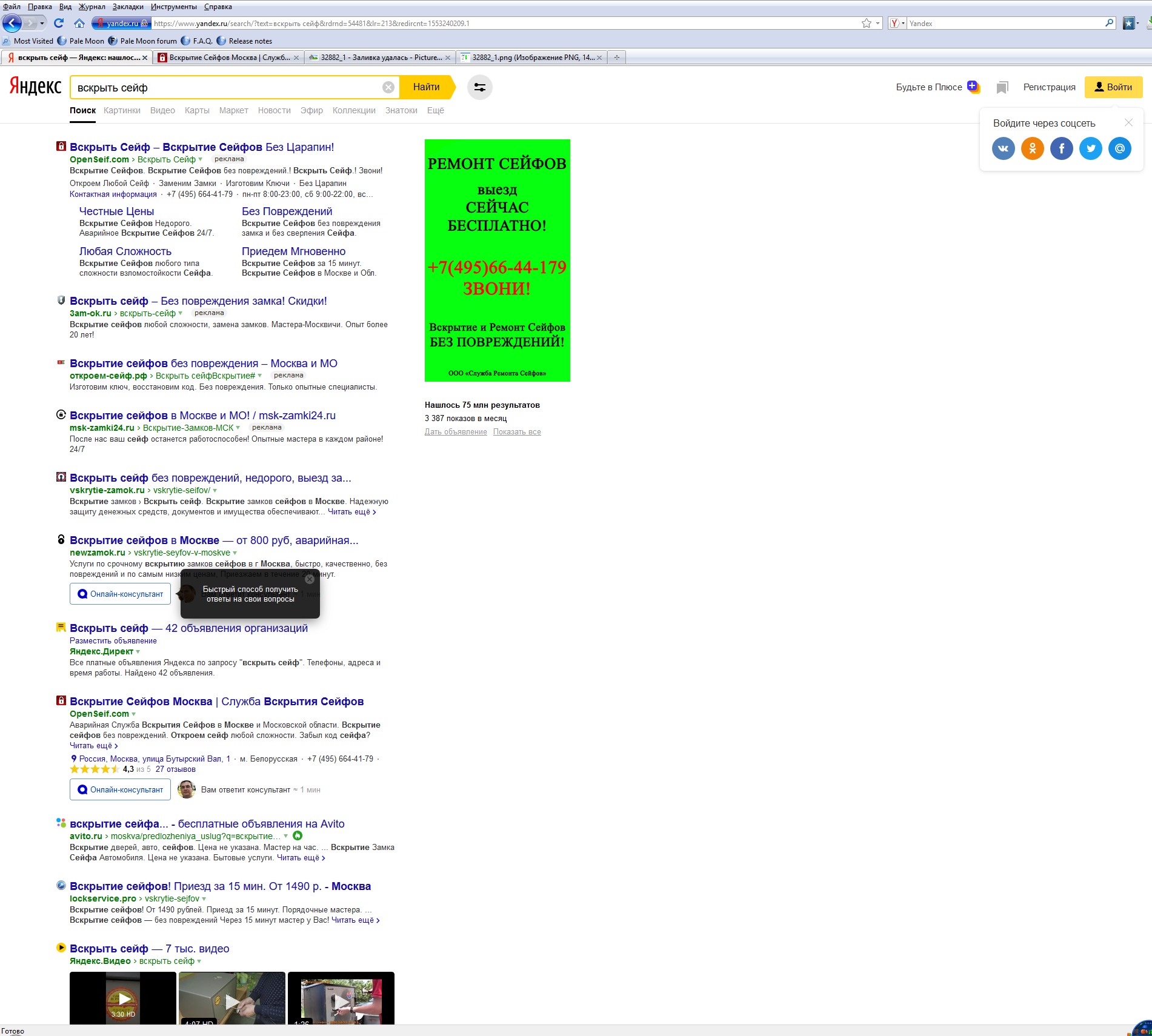Close the 'вскрыть сейф — Яндекс' tab
The height and width of the screenshot is (1036, 1152).
click(x=145, y=58)
